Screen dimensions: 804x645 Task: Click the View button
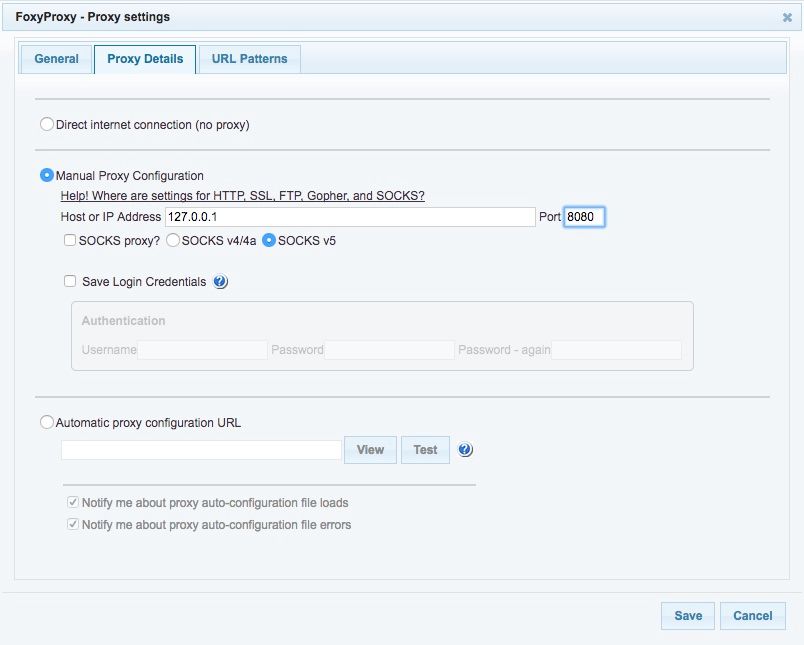click(x=370, y=450)
